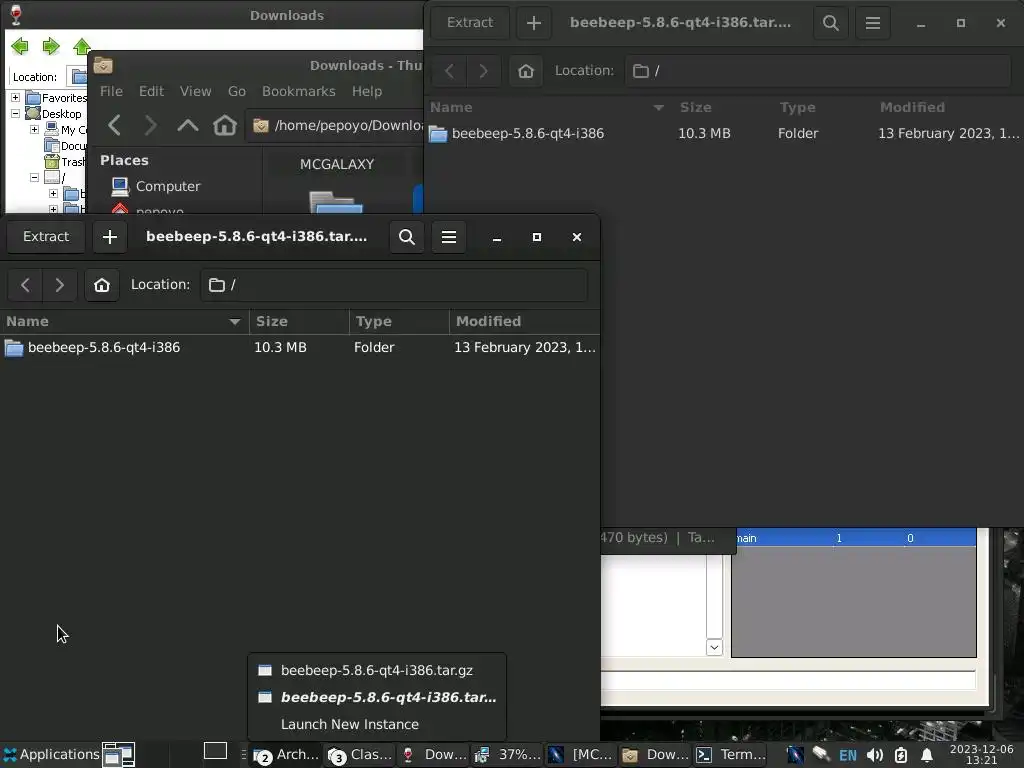This screenshot has width=1024, height=768.
Task: Click the 10.3 MB size cell in front archive window
Action: tap(280, 347)
